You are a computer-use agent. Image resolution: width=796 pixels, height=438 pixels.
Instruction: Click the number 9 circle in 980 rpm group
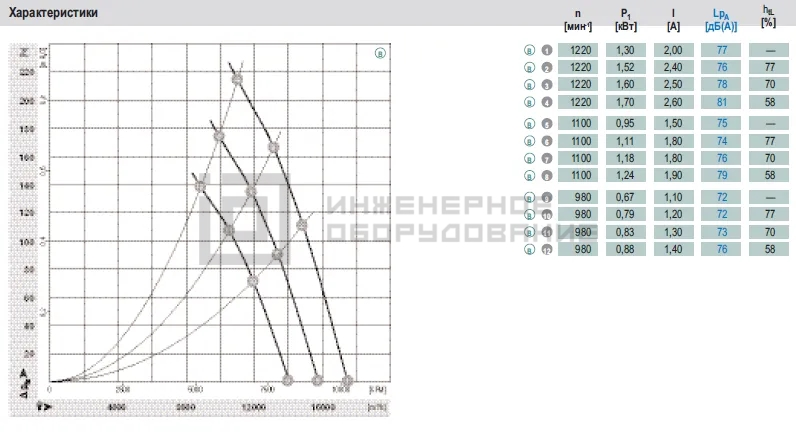[x=547, y=197]
